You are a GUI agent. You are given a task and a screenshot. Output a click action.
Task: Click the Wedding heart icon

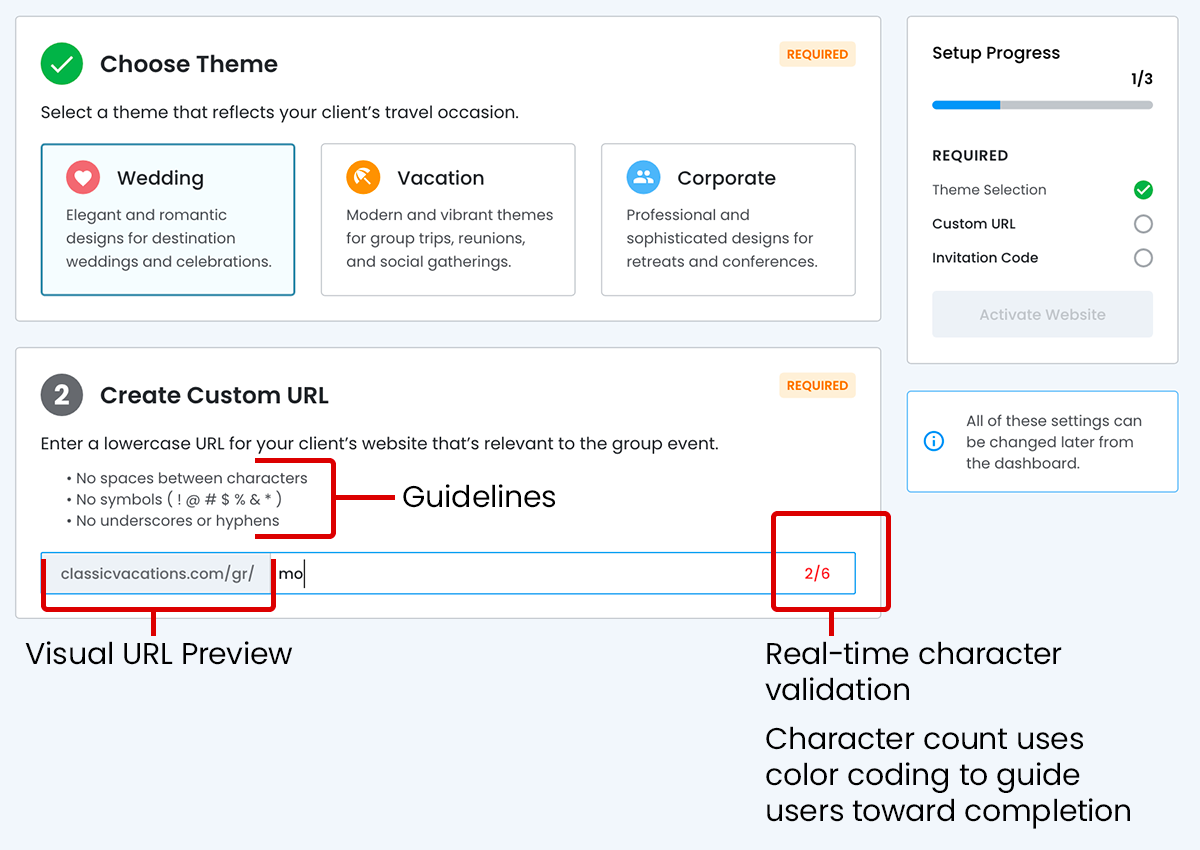pos(83,178)
